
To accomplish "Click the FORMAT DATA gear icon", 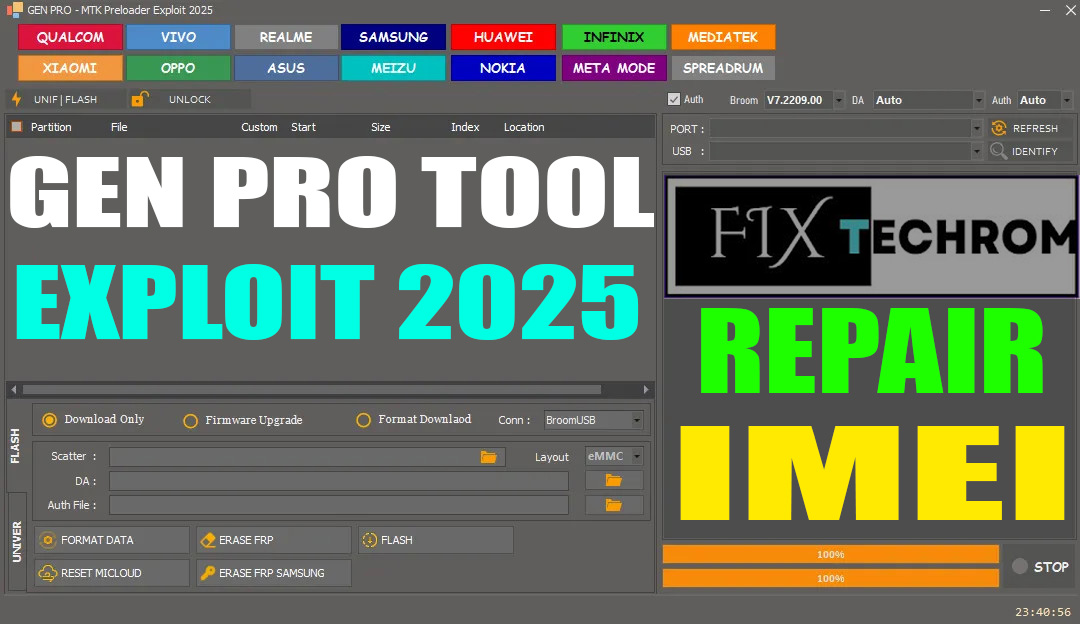I will point(48,540).
